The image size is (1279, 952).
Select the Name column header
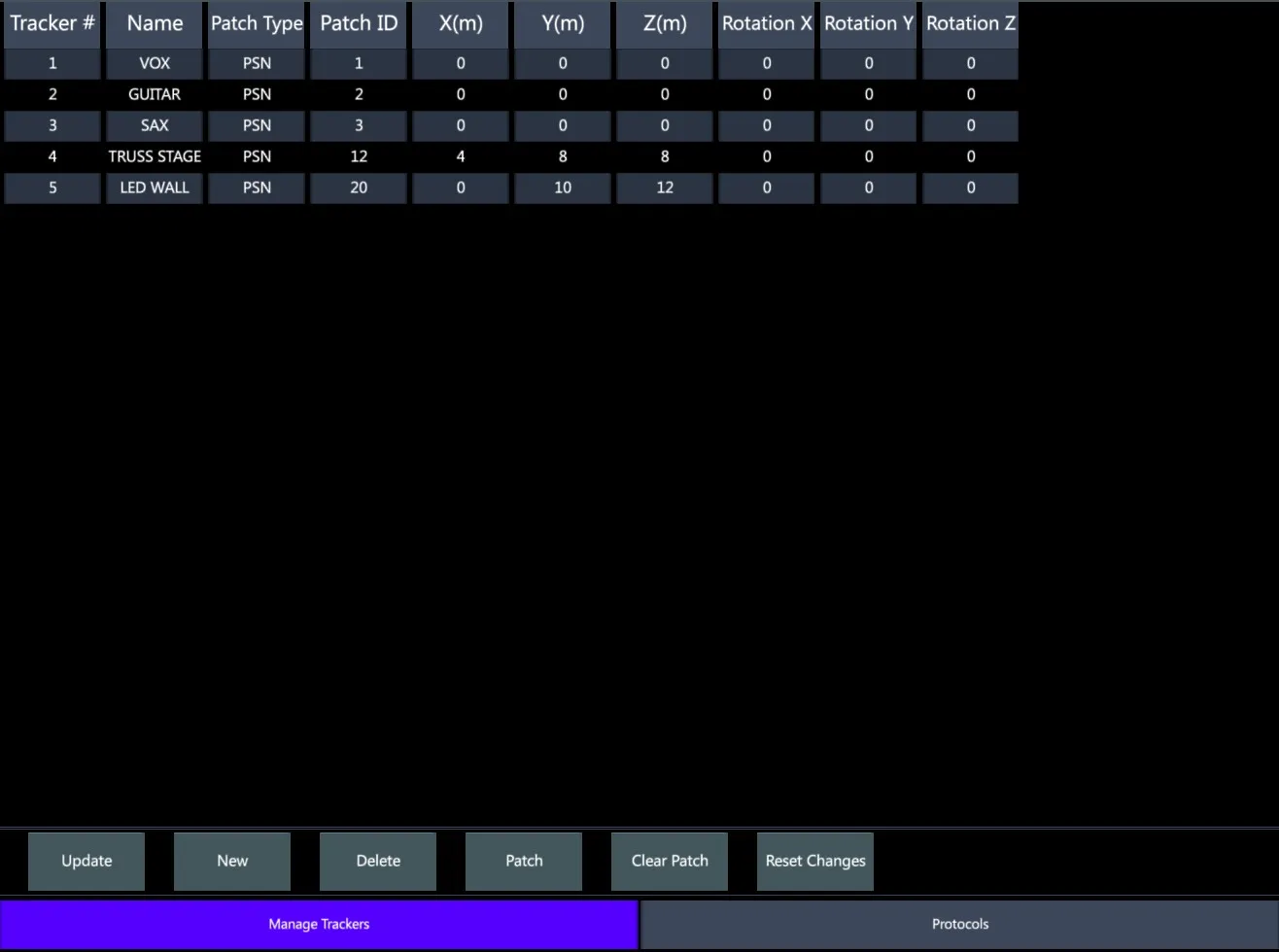(155, 23)
